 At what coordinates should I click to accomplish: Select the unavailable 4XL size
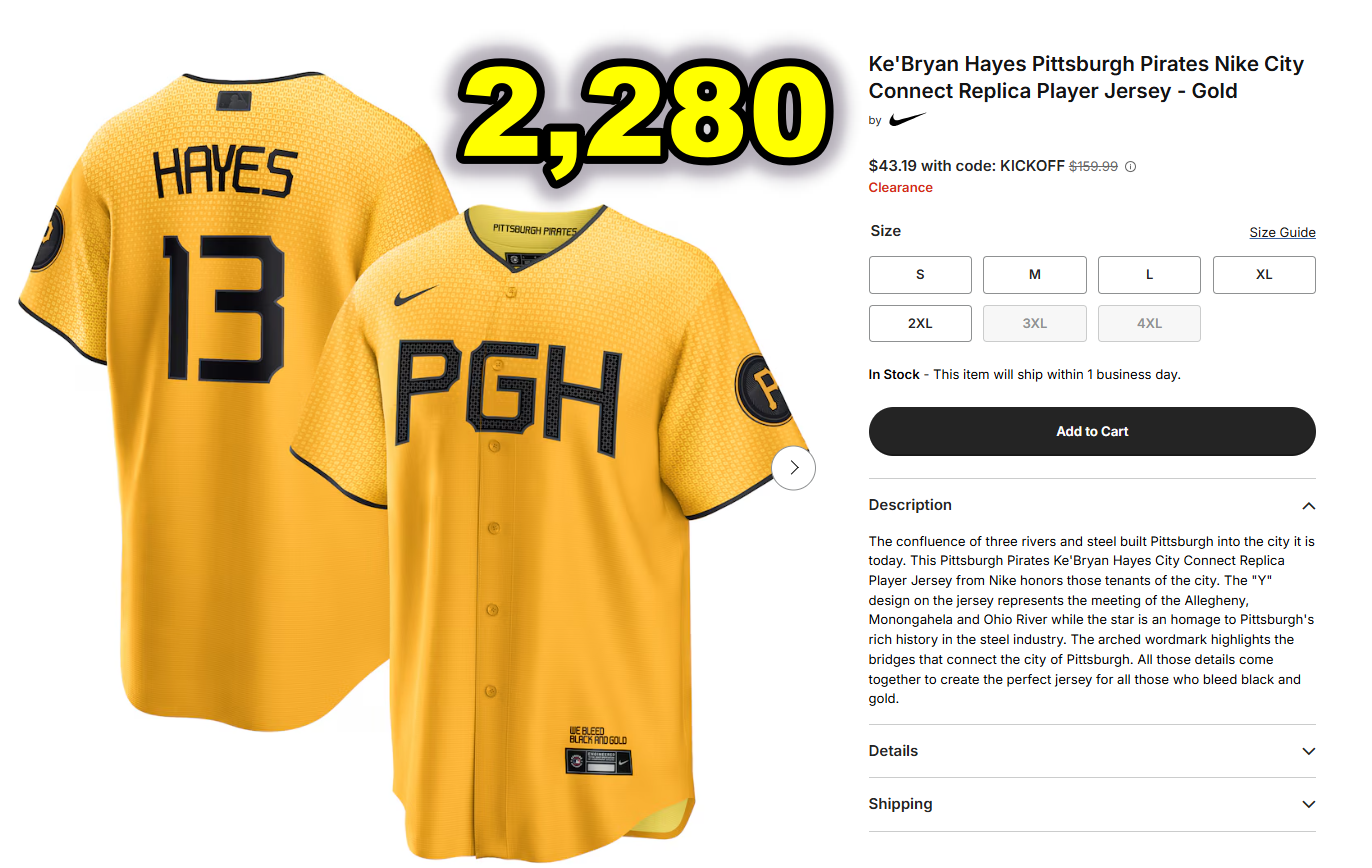(1149, 324)
